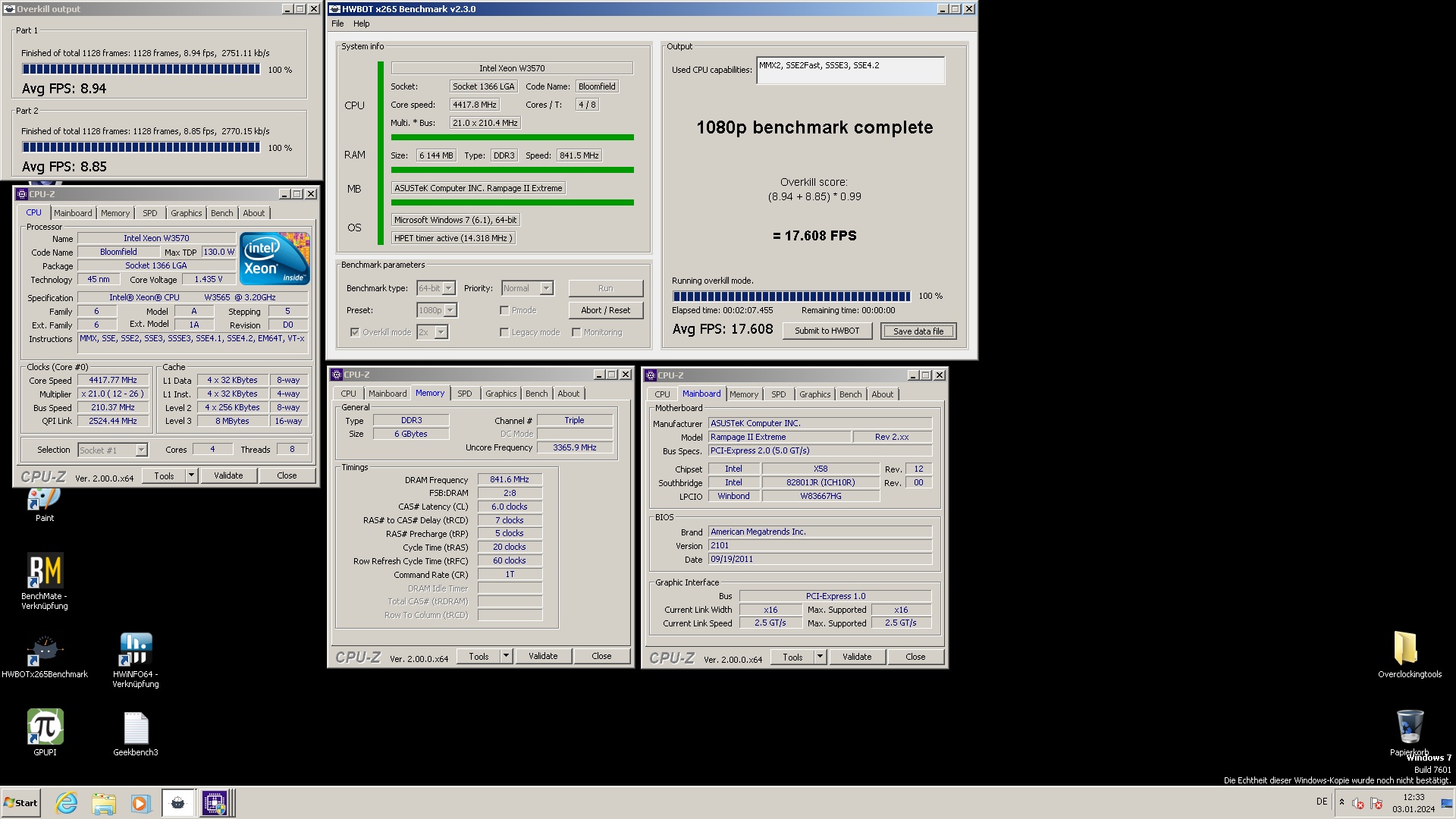
Task: Click the BIOS Version 2101 field
Action: click(x=820, y=545)
